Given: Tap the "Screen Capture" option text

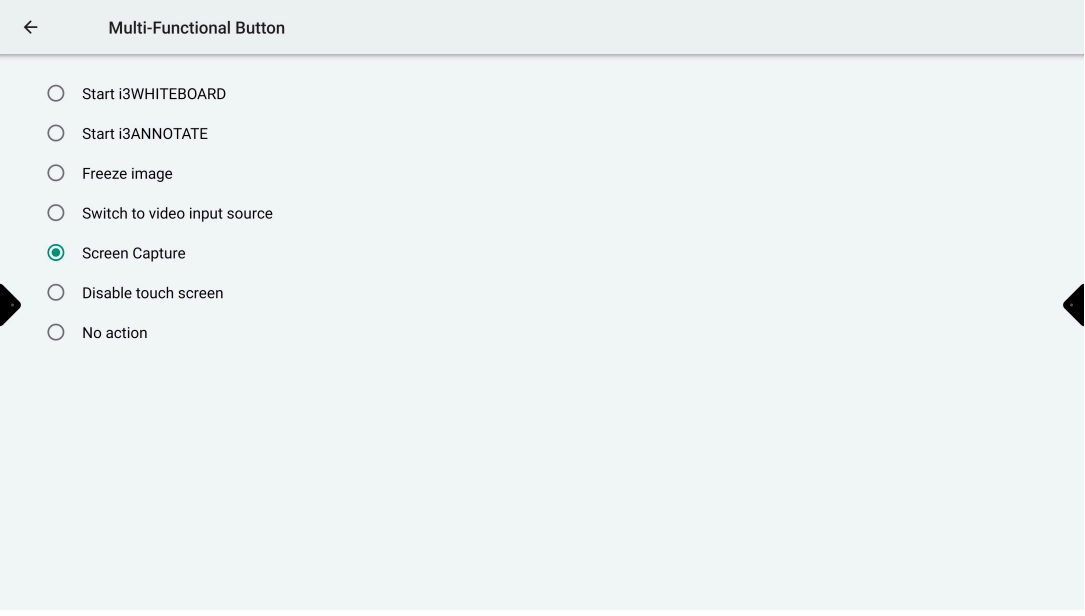Looking at the screenshot, I should tap(134, 254).
